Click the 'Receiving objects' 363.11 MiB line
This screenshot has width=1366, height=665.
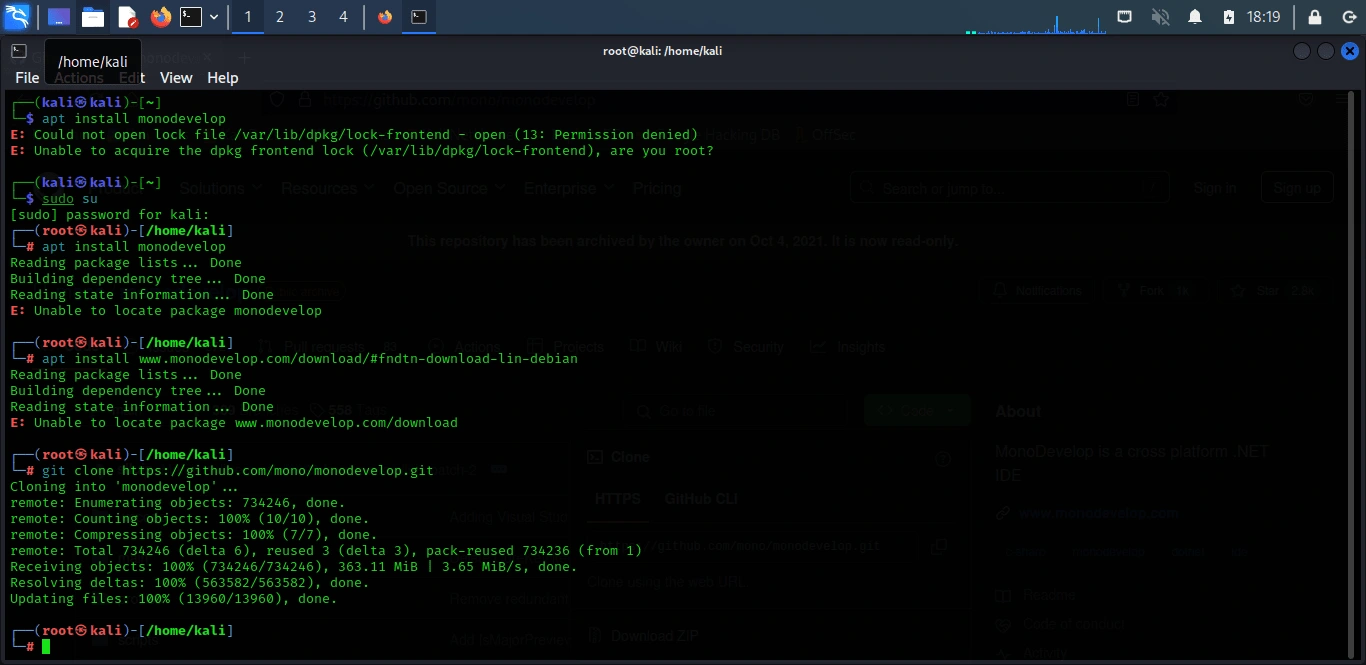tap(294, 567)
